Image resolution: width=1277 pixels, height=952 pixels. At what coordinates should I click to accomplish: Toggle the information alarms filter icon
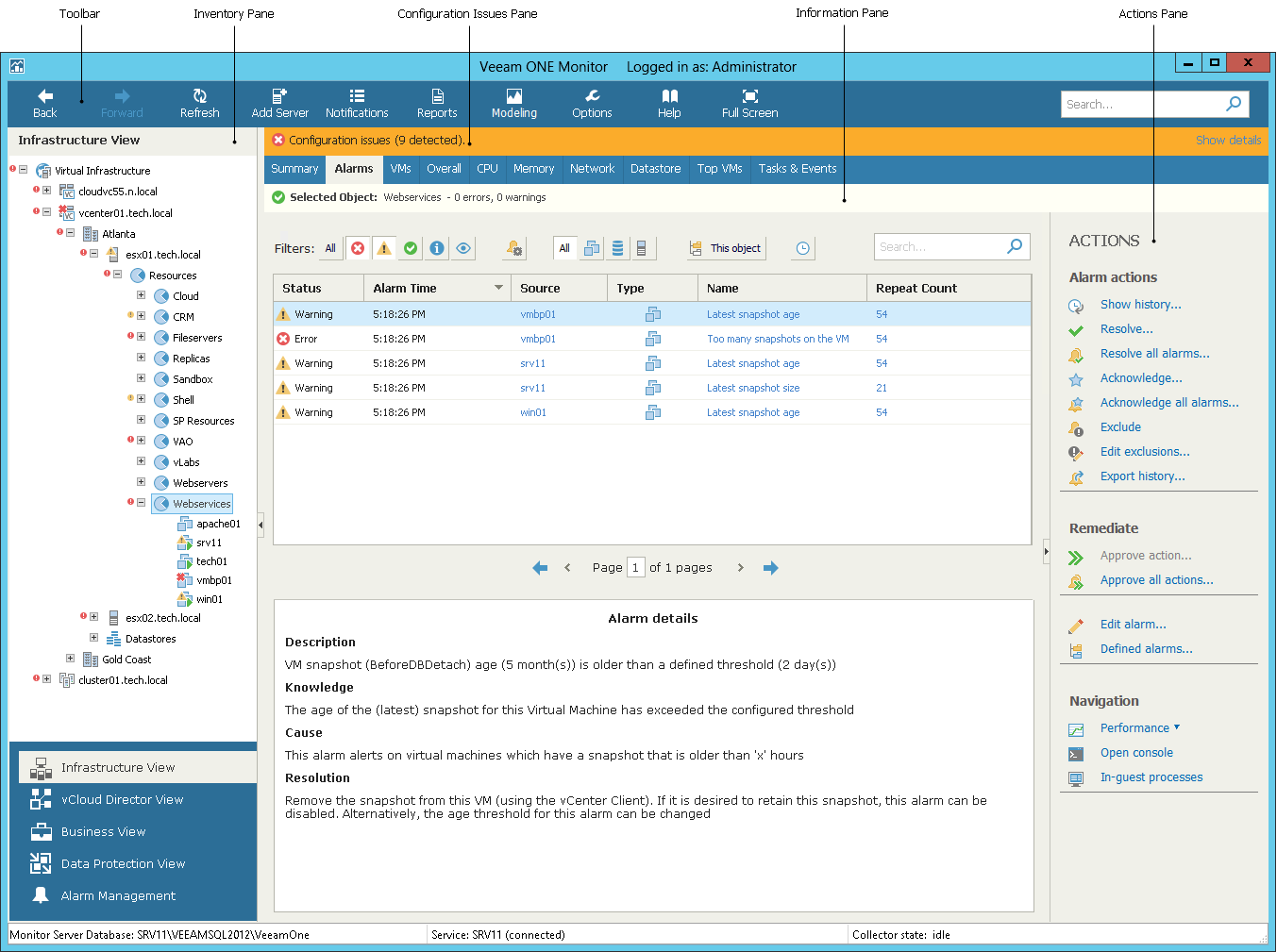point(437,248)
